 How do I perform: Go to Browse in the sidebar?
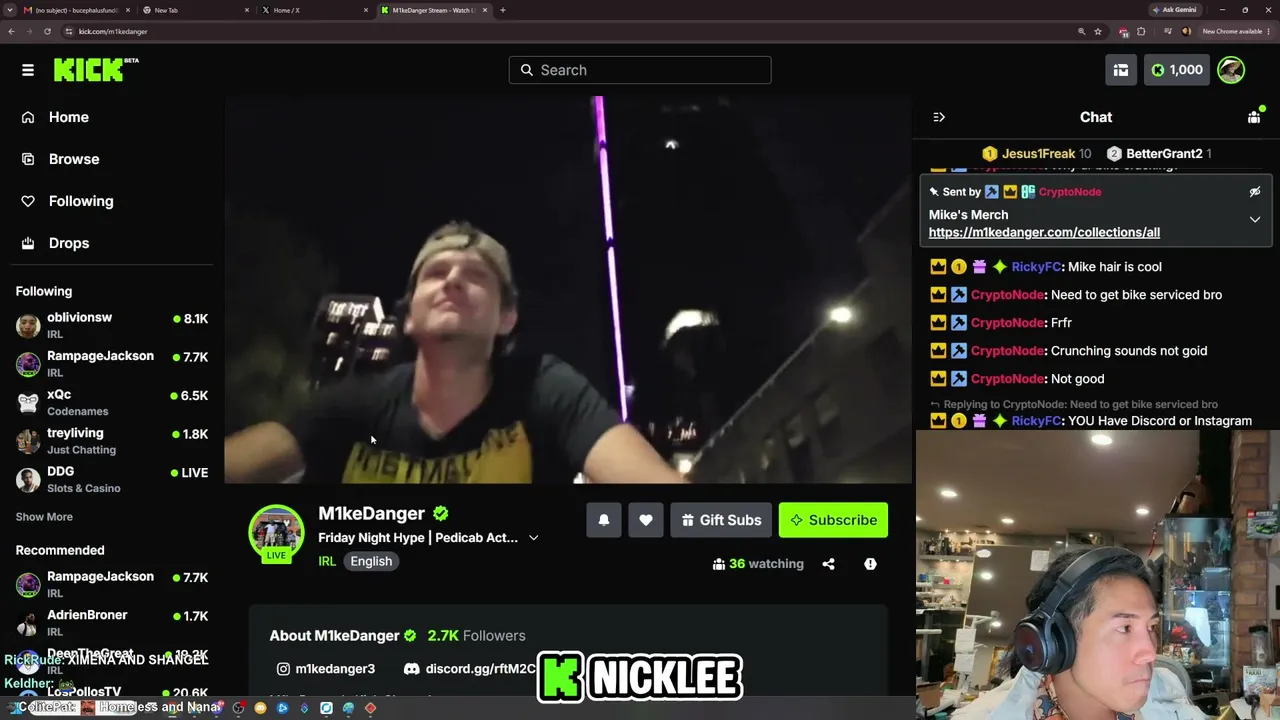tap(74, 159)
